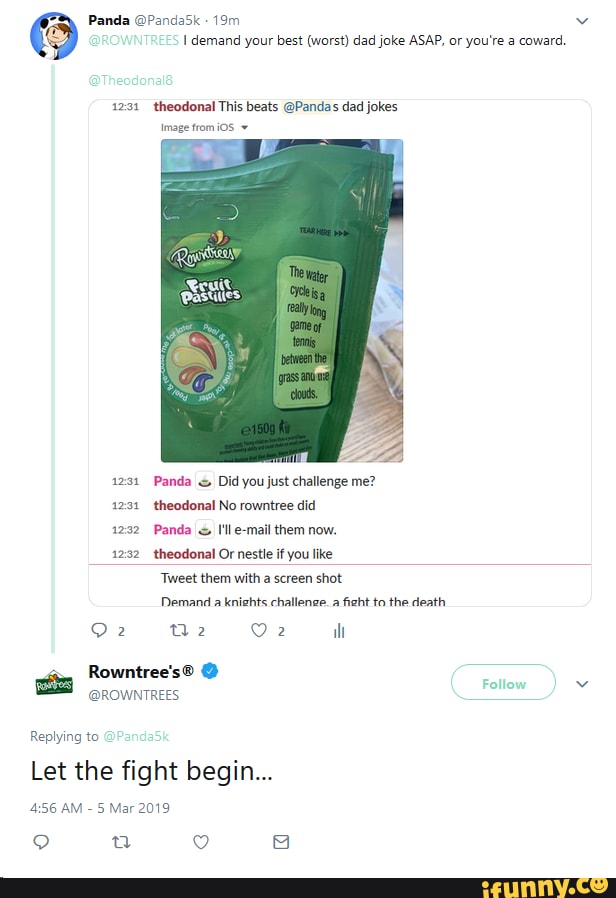Image resolution: width=616 pixels, height=898 pixels.
Task: Open Panda's profile avatar
Action: click(52, 36)
